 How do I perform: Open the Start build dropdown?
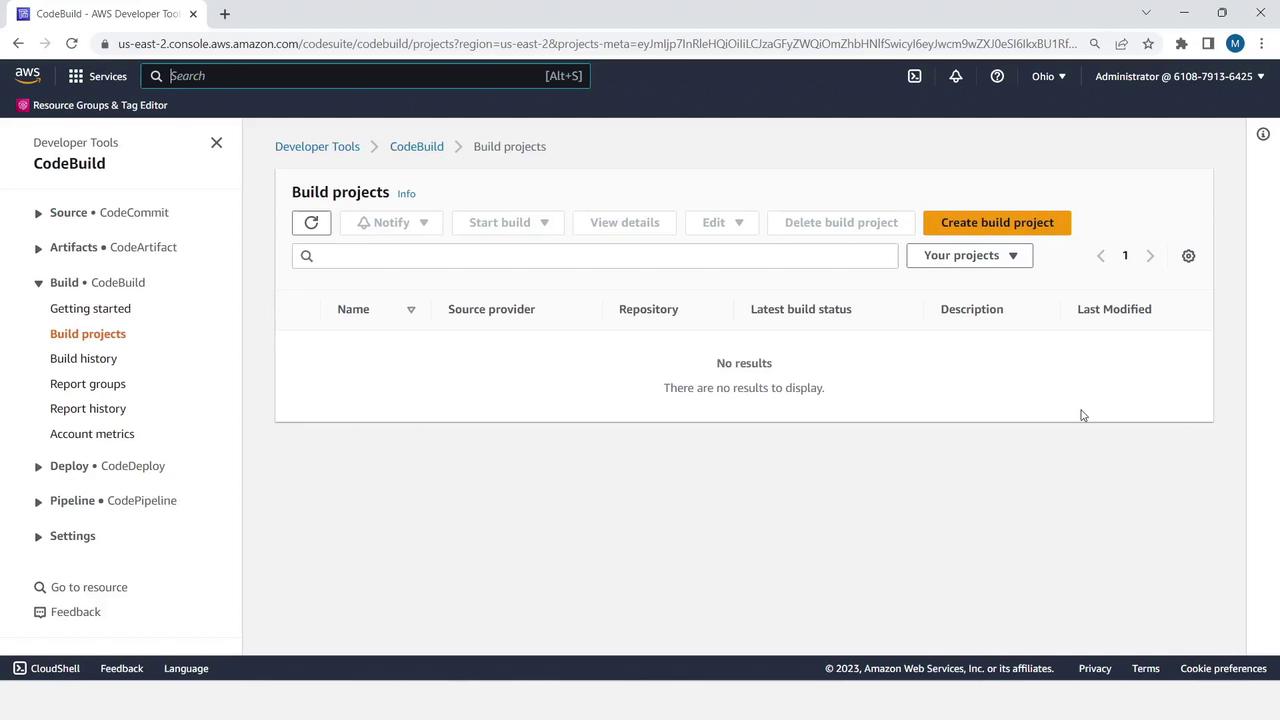pyautogui.click(x=508, y=223)
